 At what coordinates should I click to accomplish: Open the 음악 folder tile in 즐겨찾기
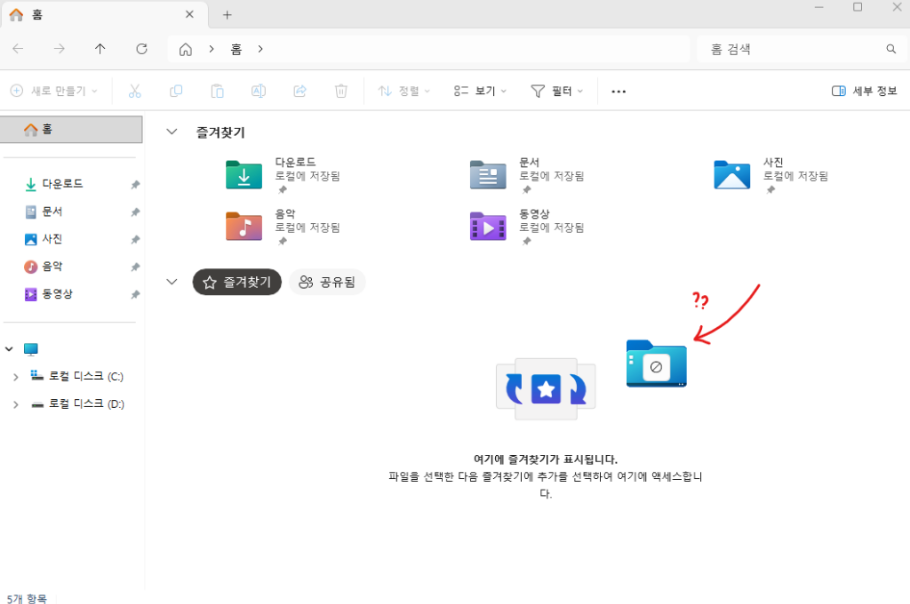pyautogui.click(x=284, y=226)
